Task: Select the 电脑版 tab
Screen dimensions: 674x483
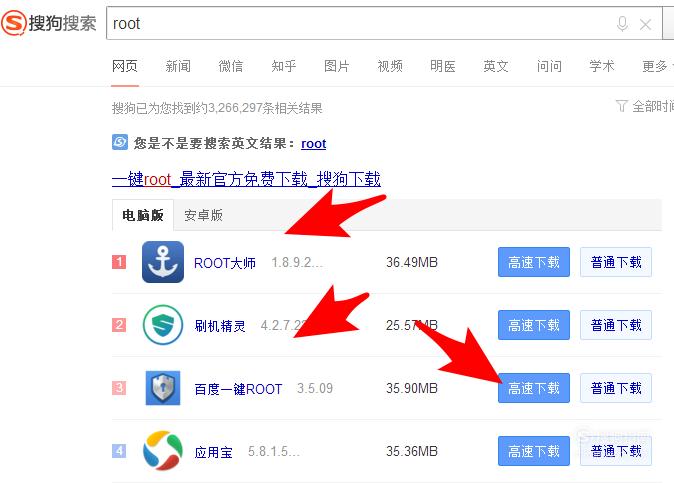Action: (143, 215)
